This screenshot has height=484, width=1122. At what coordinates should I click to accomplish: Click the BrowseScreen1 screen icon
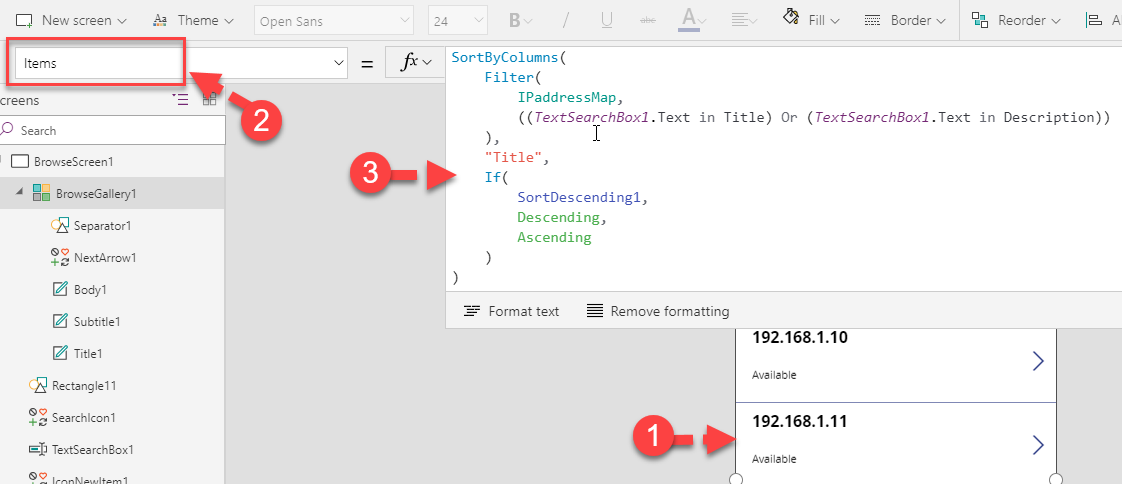(20, 161)
